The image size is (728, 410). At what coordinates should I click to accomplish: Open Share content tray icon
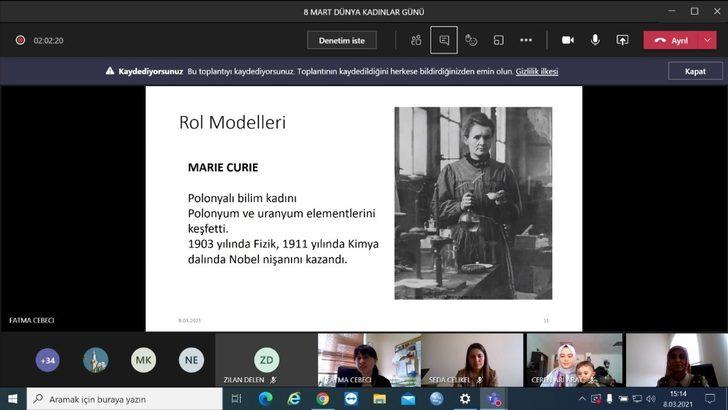pos(622,40)
